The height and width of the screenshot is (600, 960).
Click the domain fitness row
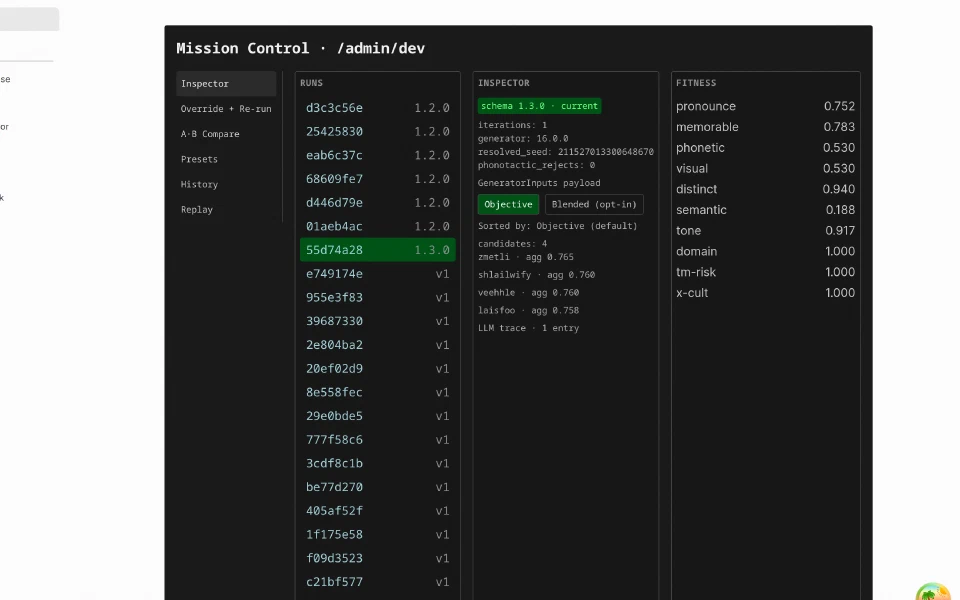coord(765,252)
